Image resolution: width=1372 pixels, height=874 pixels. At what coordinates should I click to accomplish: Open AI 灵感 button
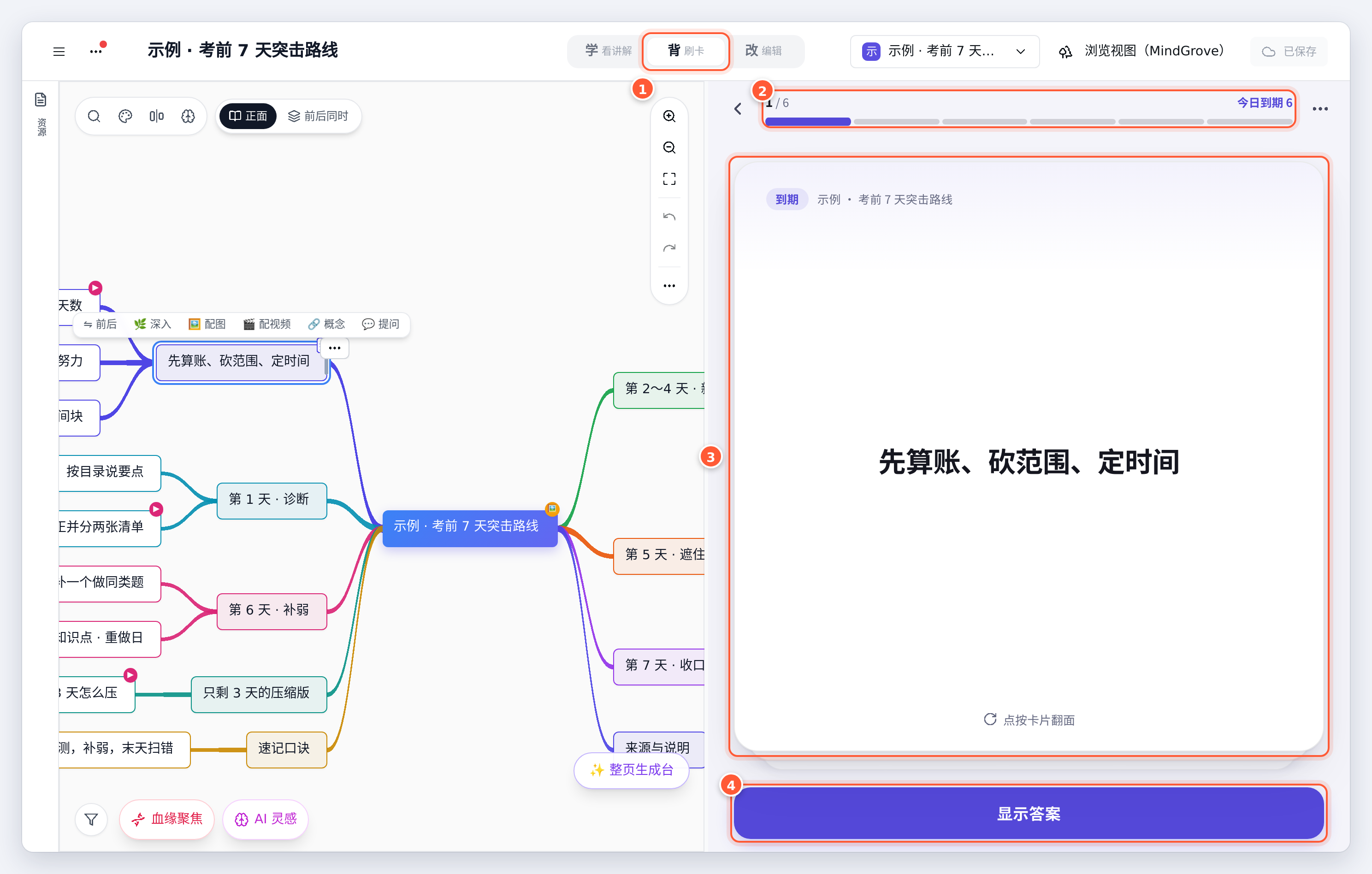pos(266,819)
